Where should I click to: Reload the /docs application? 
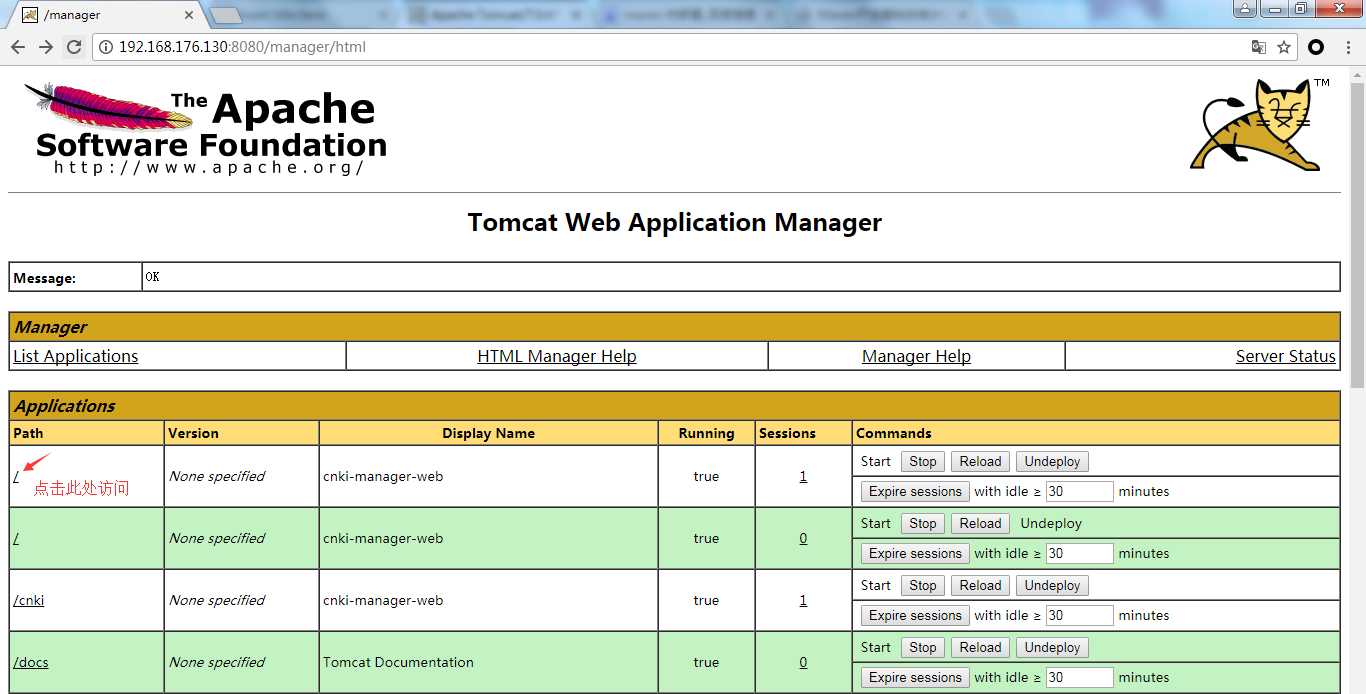980,647
